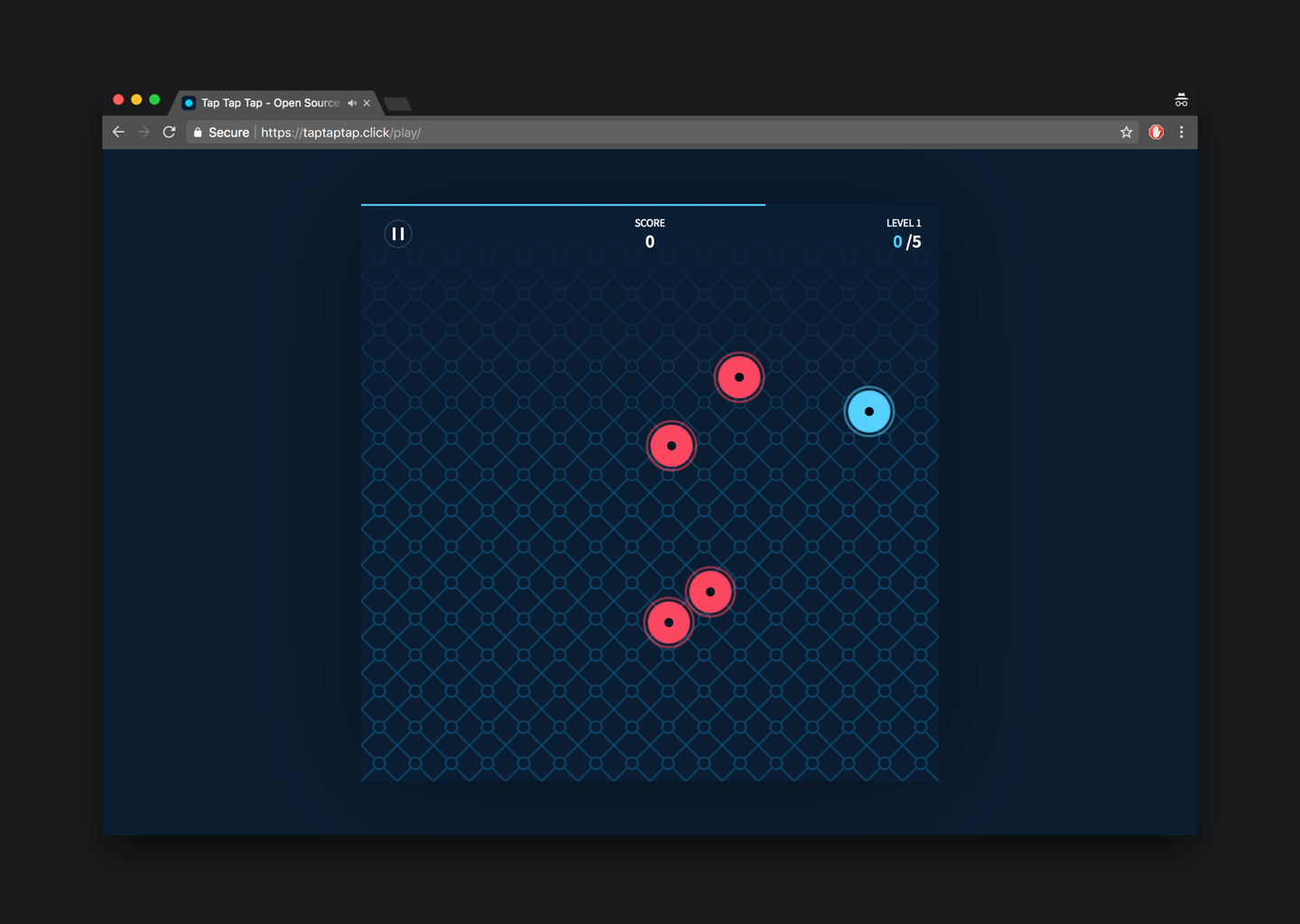The height and width of the screenshot is (924, 1300).
Task: Tap the red circle near the middle left
Action: coord(671,445)
